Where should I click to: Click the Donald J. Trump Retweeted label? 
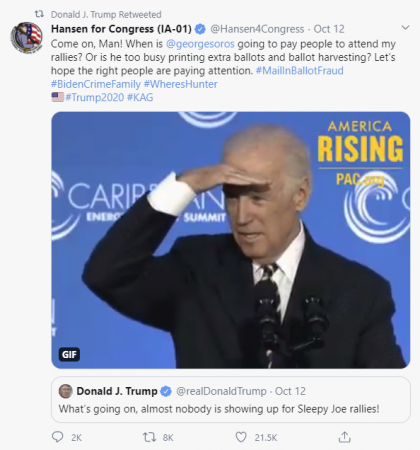[106, 14]
